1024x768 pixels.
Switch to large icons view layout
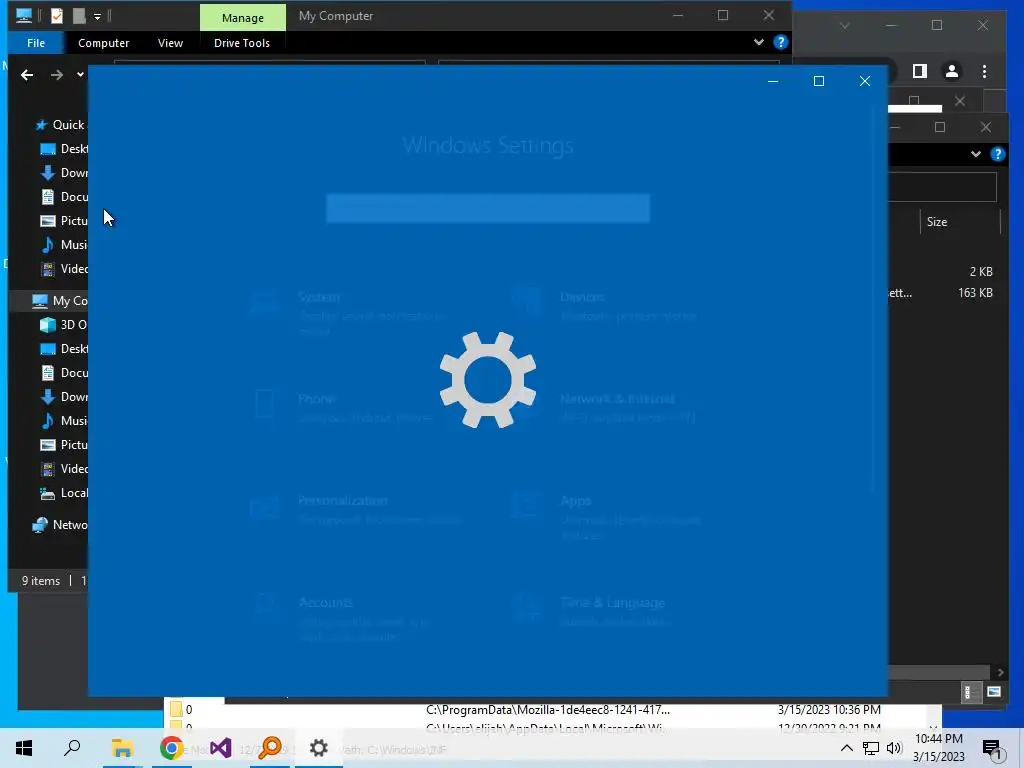993,692
